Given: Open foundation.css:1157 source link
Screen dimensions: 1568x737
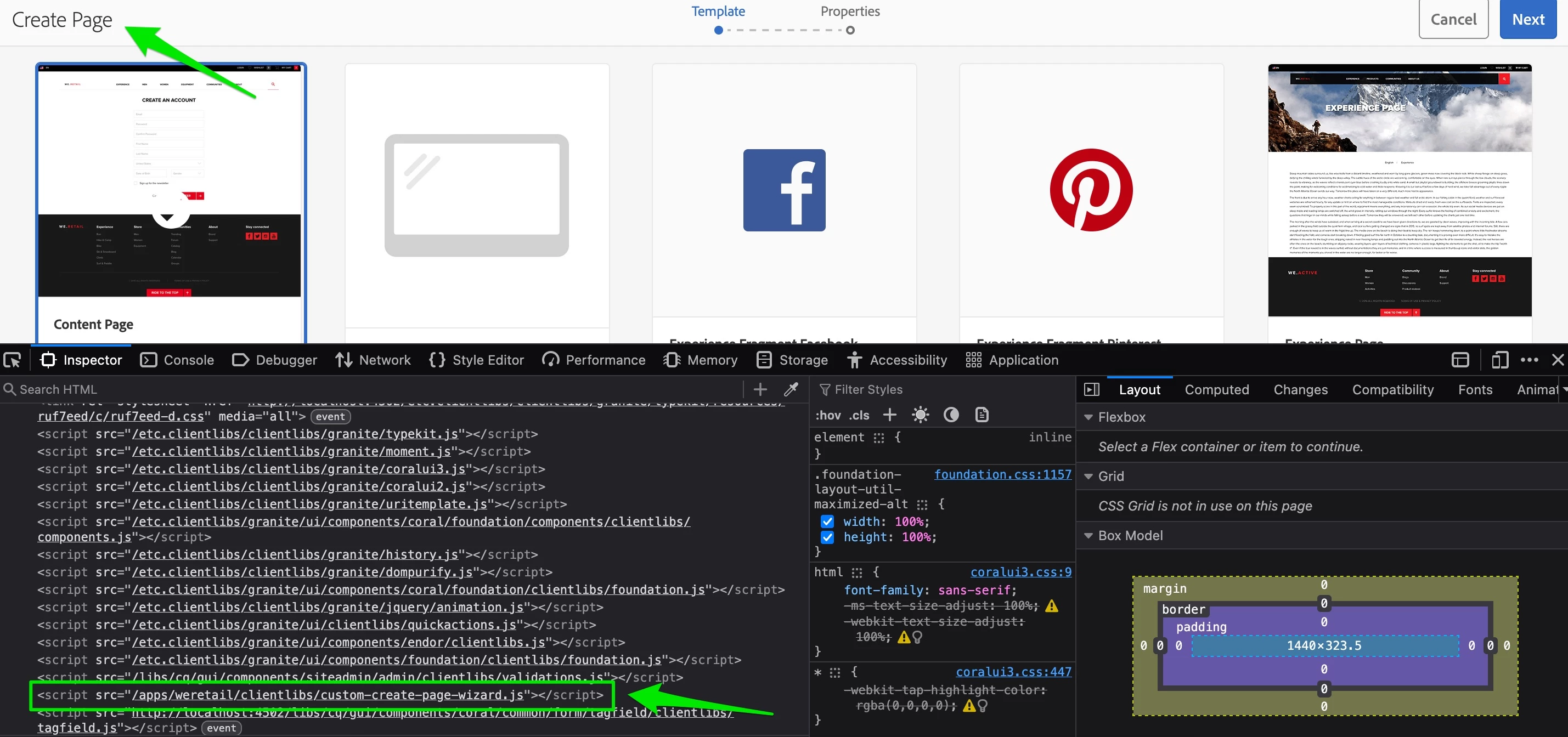Looking at the screenshot, I should [1002, 474].
